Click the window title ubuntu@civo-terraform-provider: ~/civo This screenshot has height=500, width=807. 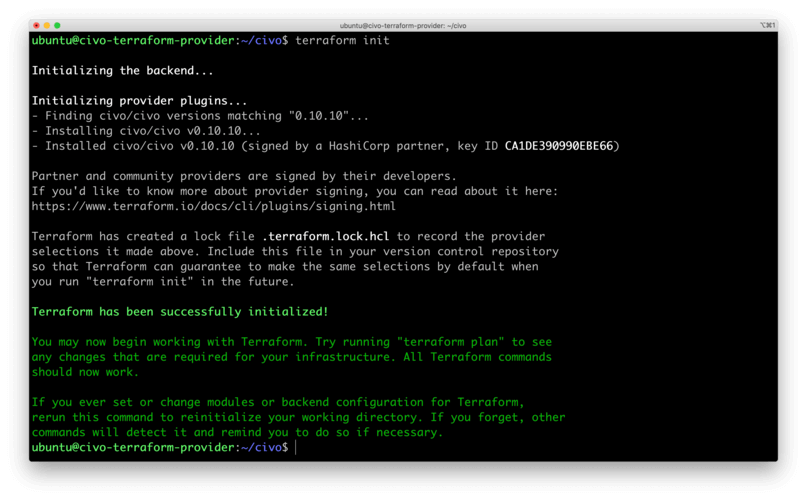click(403, 25)
